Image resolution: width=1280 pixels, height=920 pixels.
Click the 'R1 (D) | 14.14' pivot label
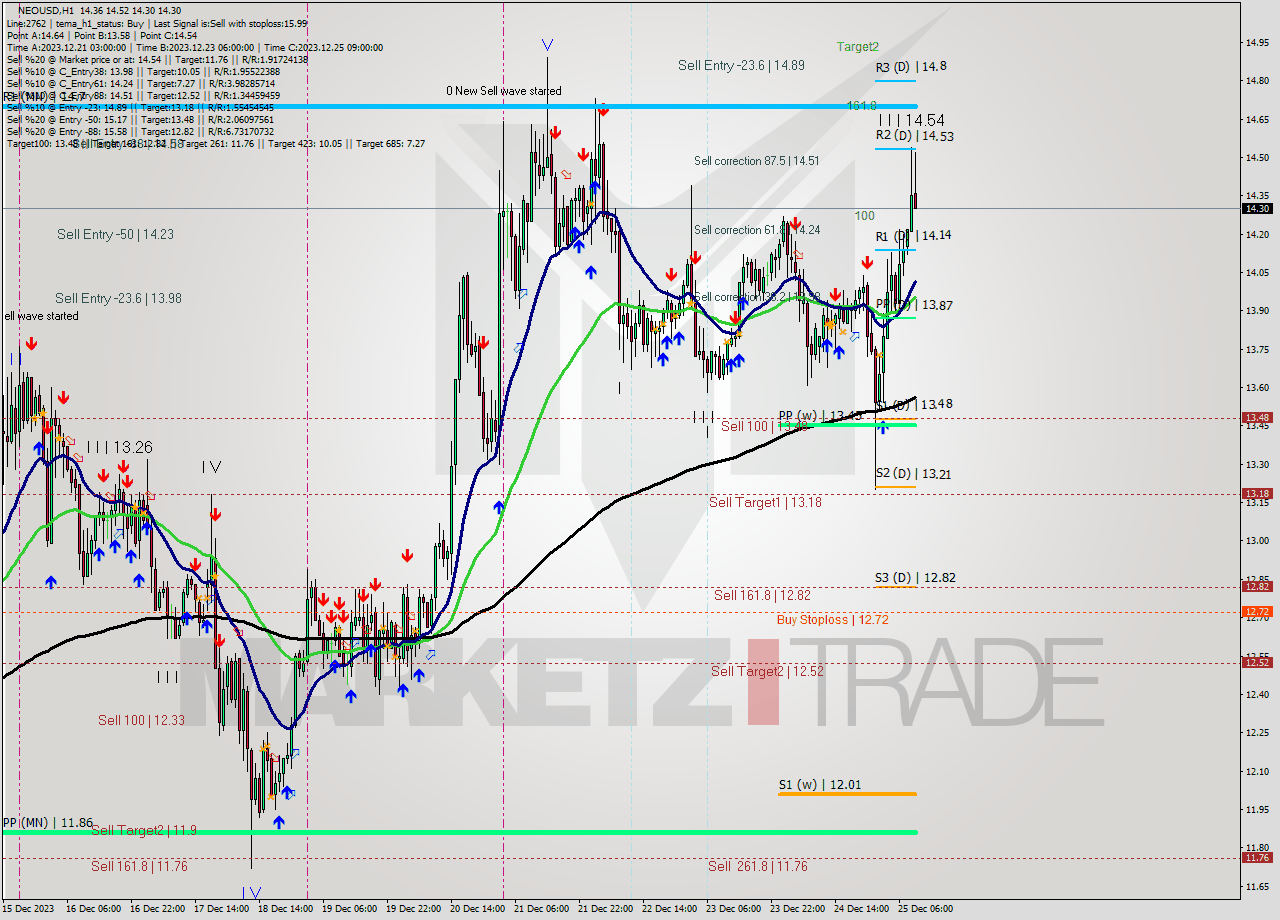pyautogui.click(x=913, y=236)
